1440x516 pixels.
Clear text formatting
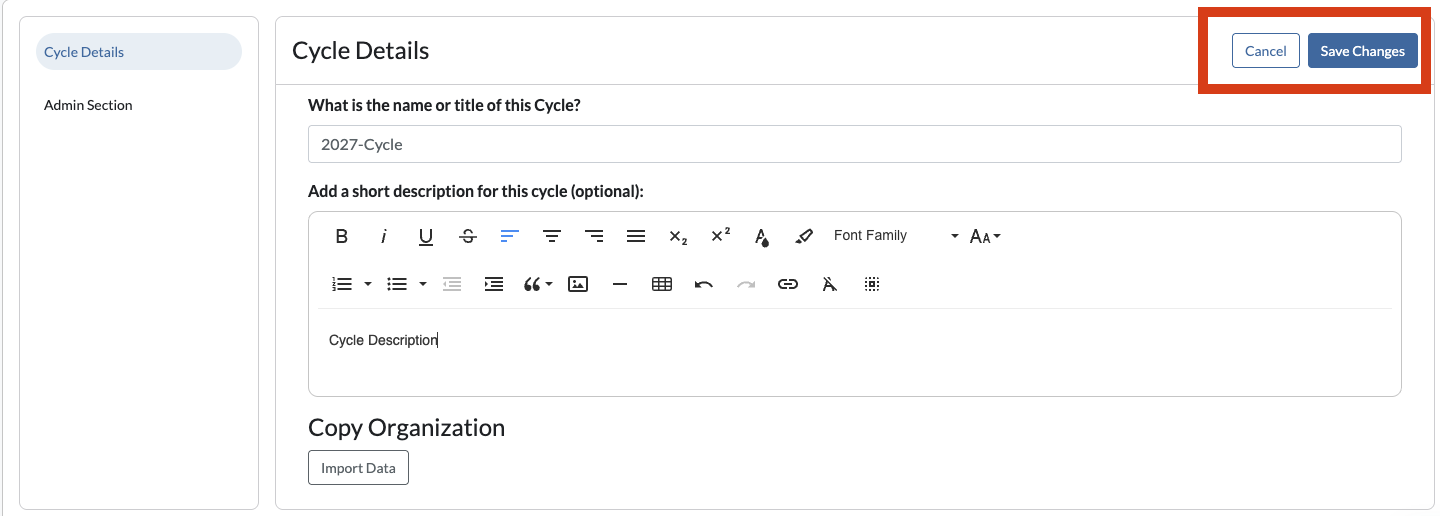click(x=829, y=284)
